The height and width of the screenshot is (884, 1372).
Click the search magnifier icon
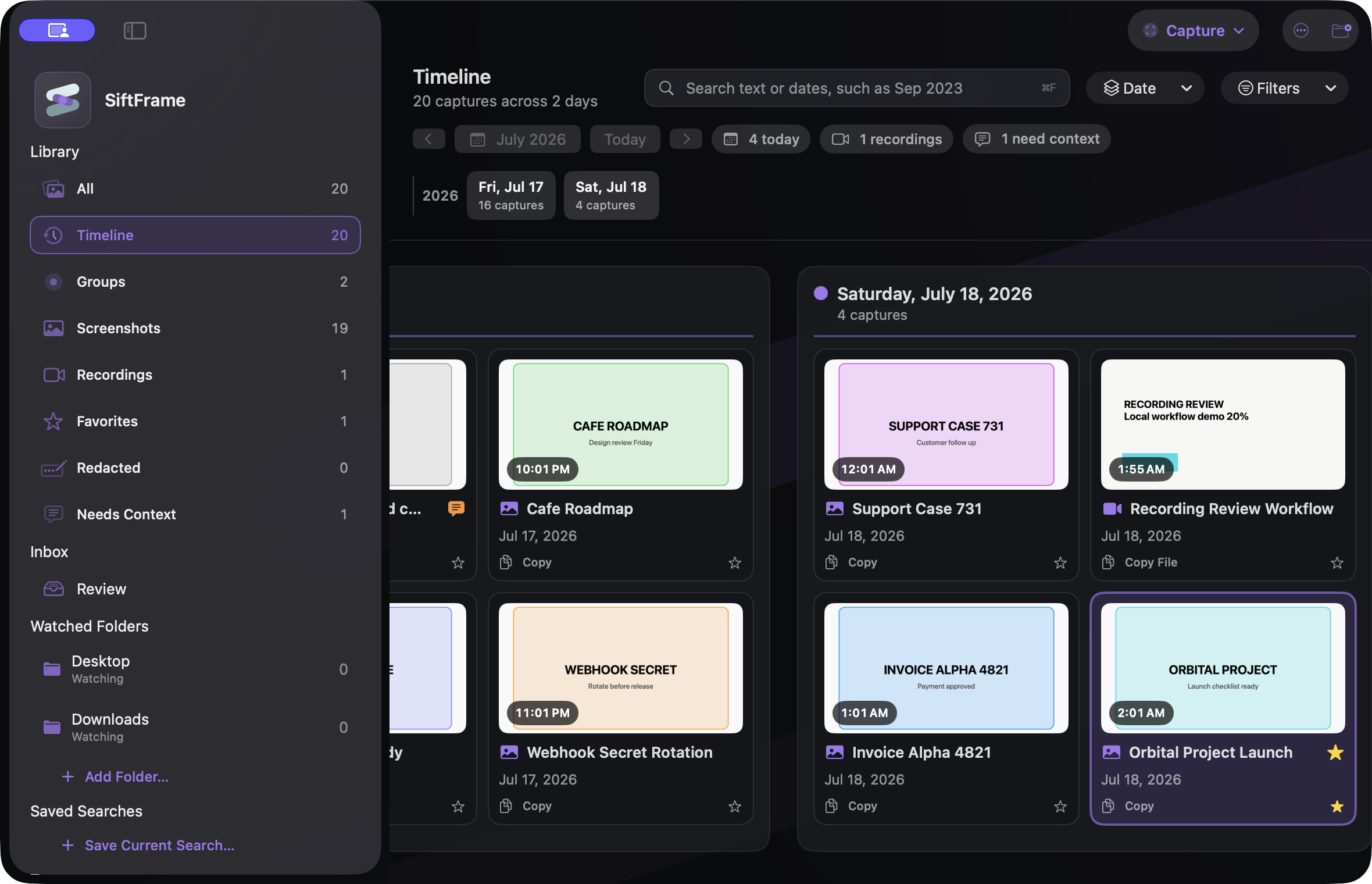(666, 88)
